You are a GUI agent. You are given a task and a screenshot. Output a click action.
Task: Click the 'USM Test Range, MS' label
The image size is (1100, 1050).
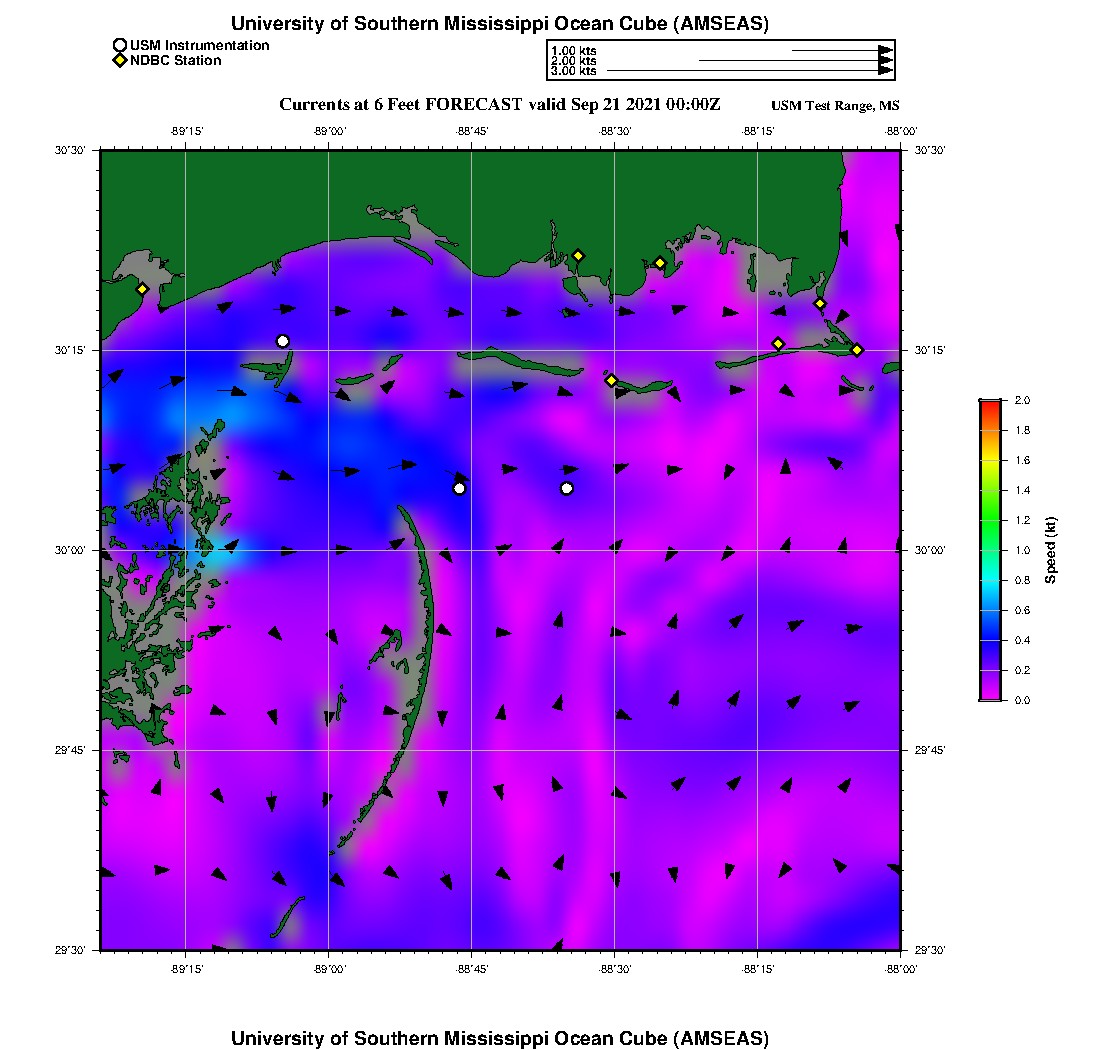[x=836, y=106]
